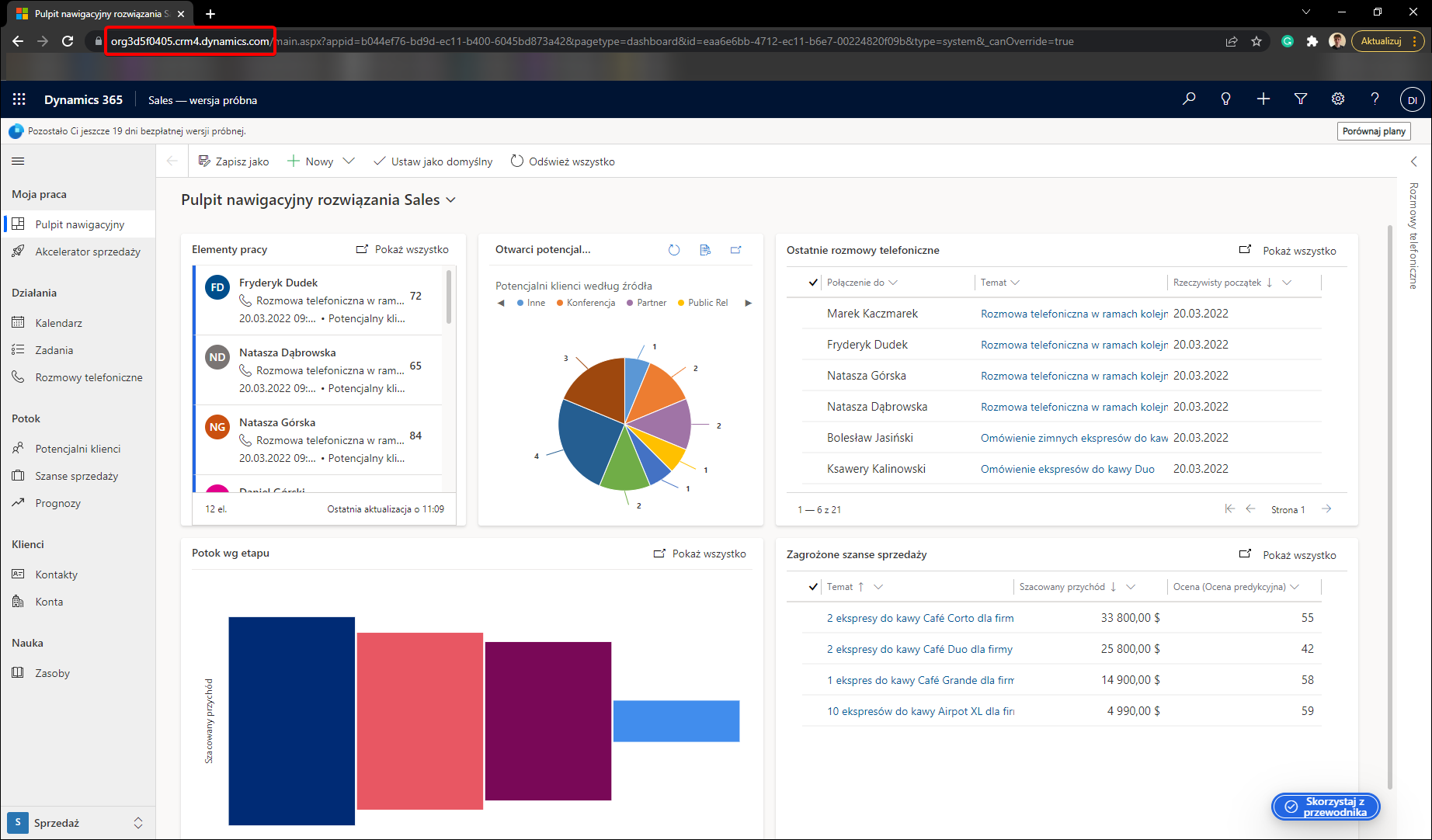Open the Dynamics 365 app launcher grid
The image size is (1432, 840).
click(x=19, y=99)
